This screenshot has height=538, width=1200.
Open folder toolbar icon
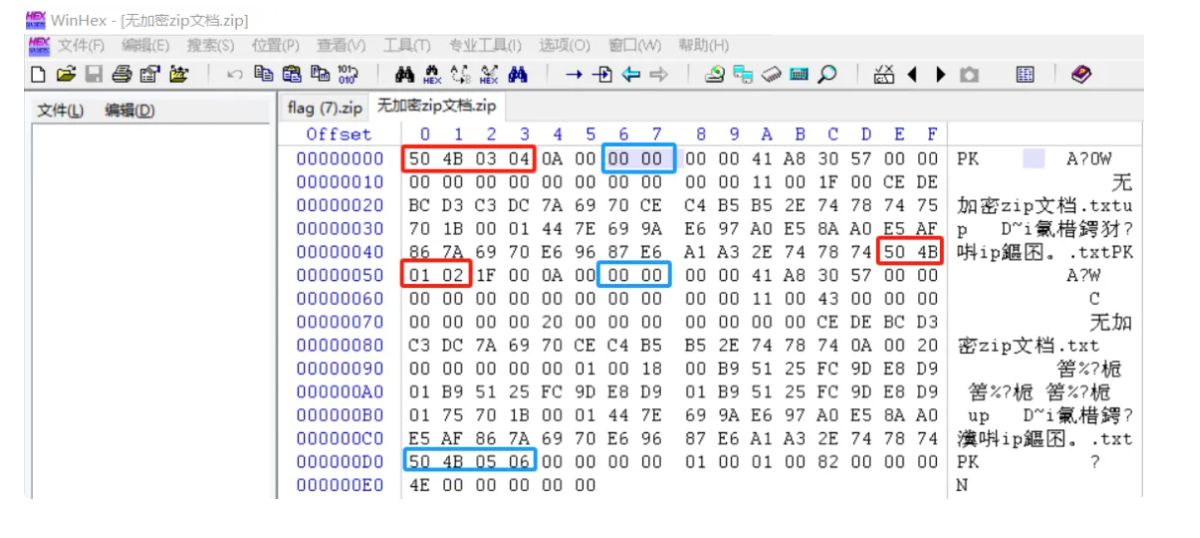pos(178,75)
